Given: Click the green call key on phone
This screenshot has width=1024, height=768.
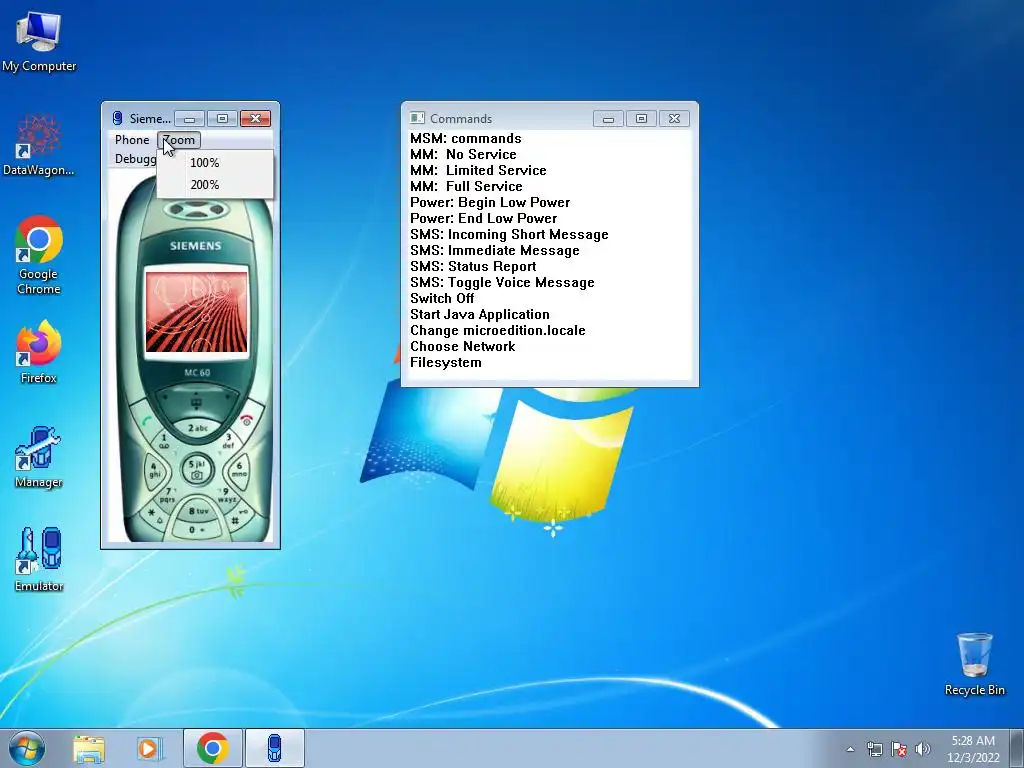Looking at the screenshot, I should (146, 420).
